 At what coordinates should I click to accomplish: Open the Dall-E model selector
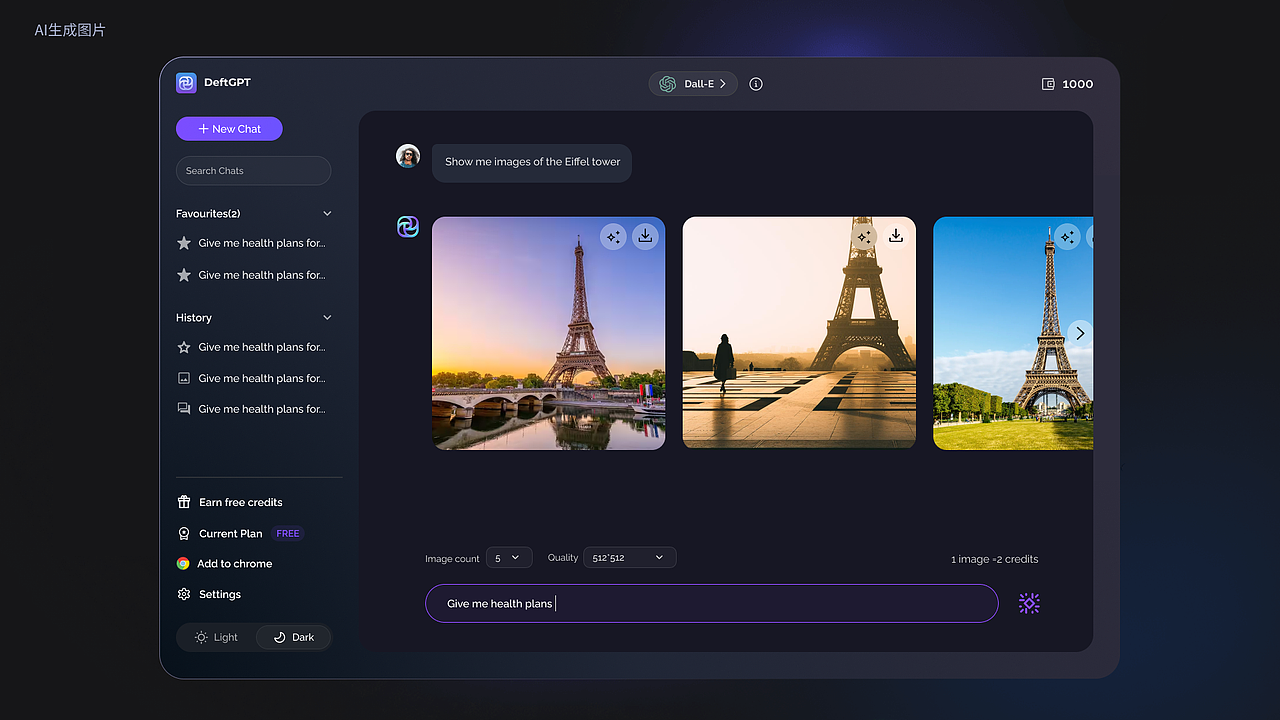(693, 84)
